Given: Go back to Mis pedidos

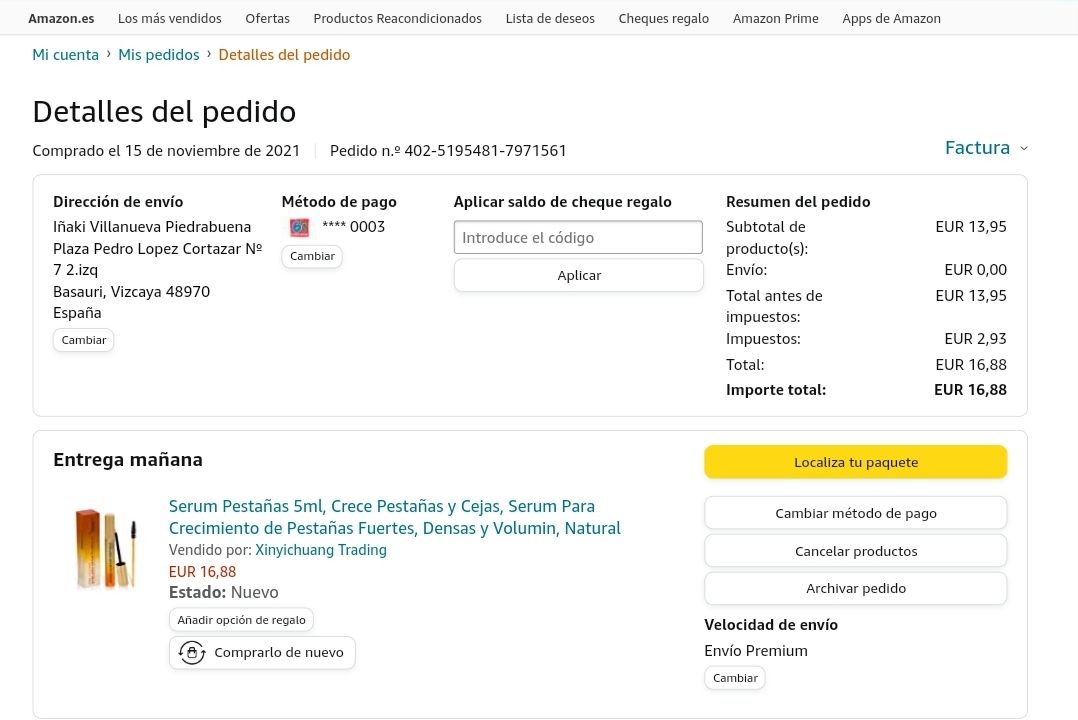Looking at the screenshot, I should pyautogui.click(x=159, y=55).
